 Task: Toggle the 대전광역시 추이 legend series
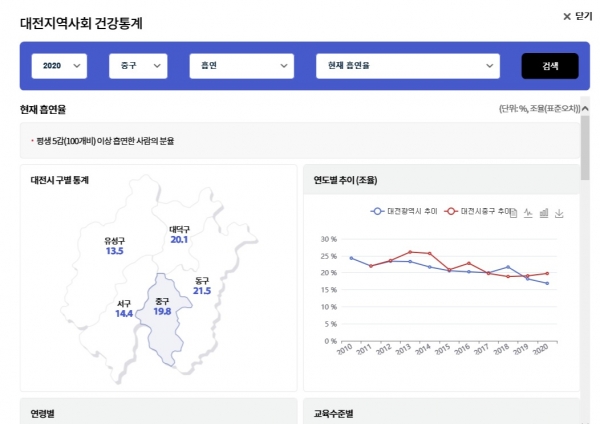tap(405, 212)
